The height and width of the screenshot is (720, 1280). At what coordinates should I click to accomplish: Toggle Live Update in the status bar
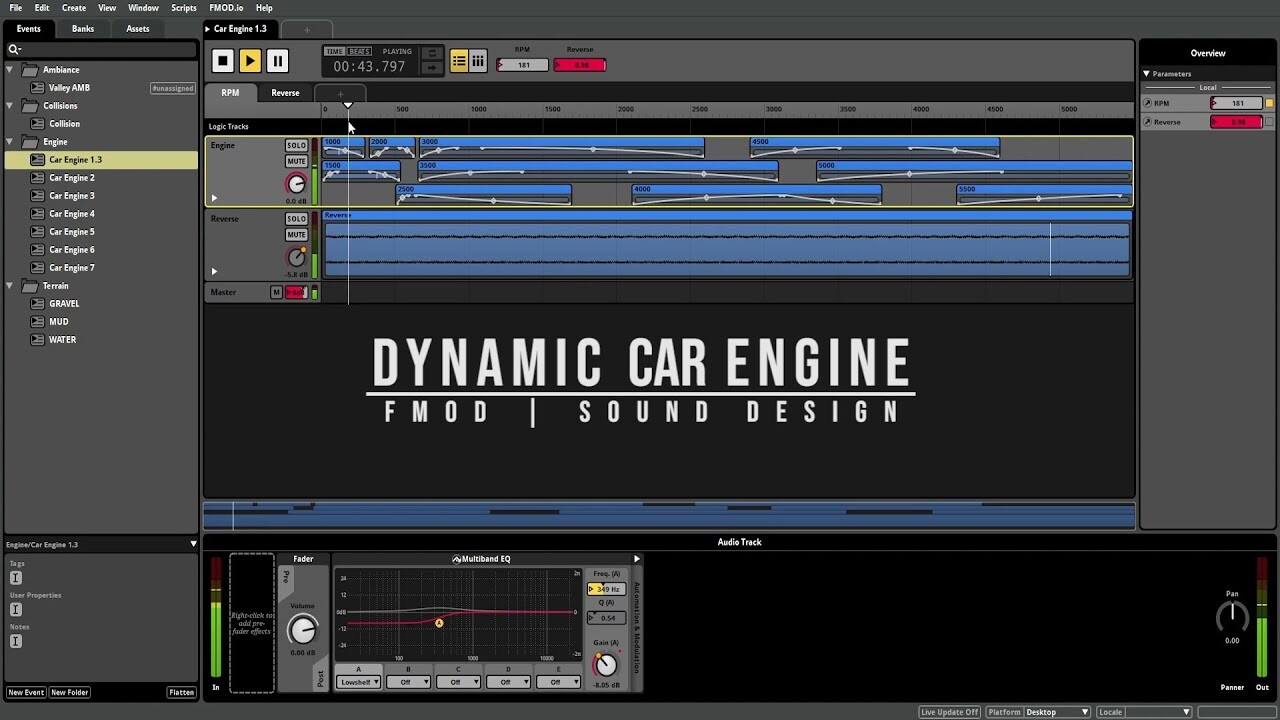point(948,711)
